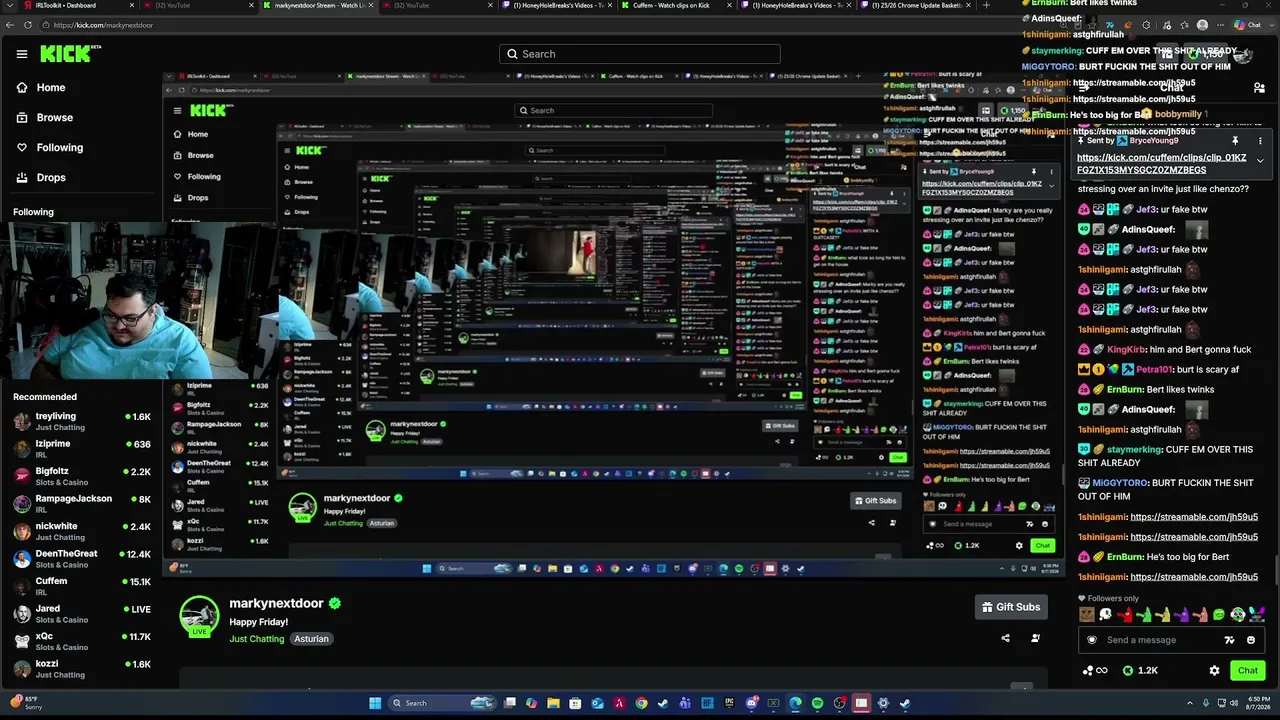Share the stream via share icon
The height and width of the screenshot is (720, 1280).
tap(1006, 638)
